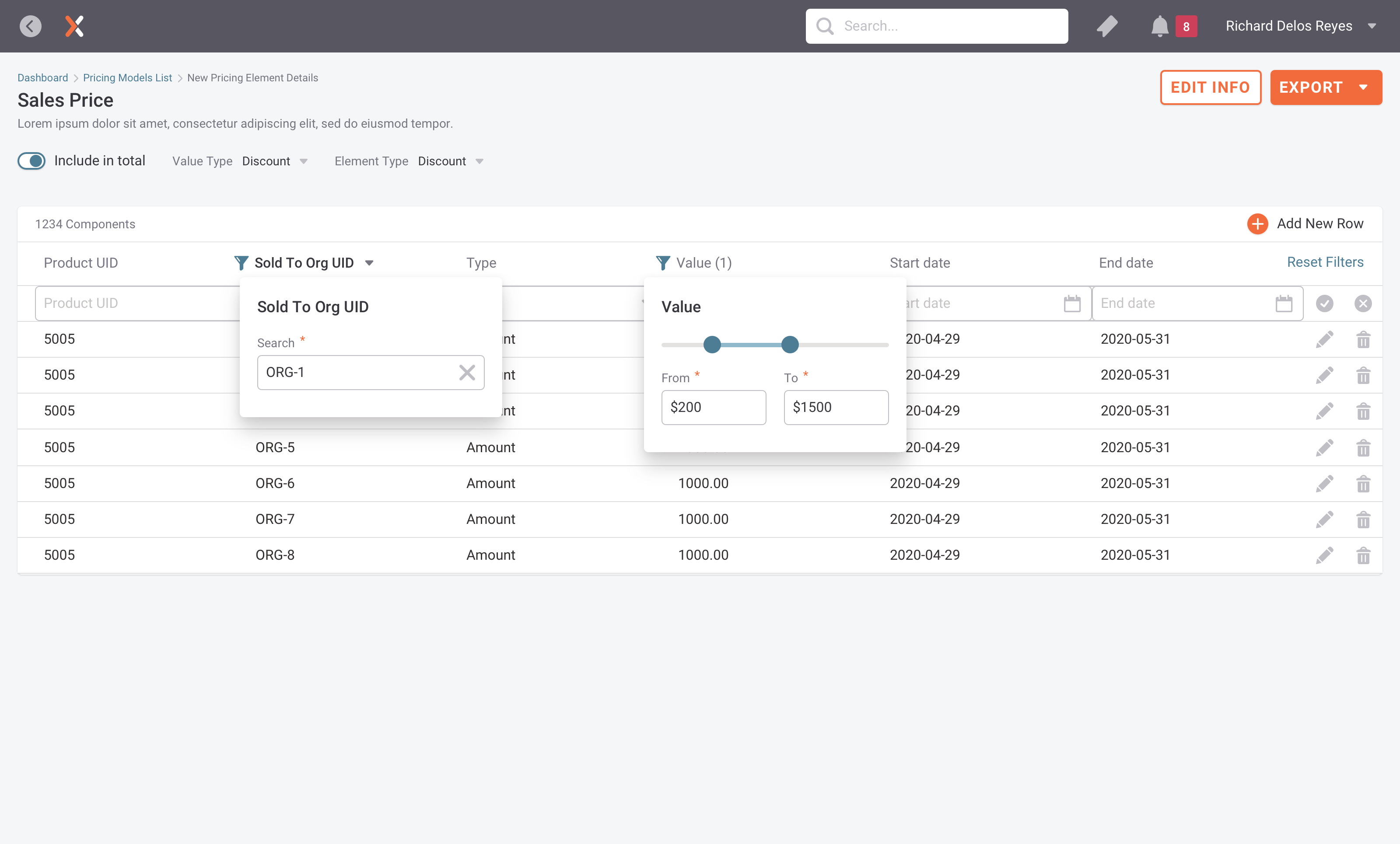
Task: Edit the first 5005 row pencil icon
Action: tap(1324, 339)
